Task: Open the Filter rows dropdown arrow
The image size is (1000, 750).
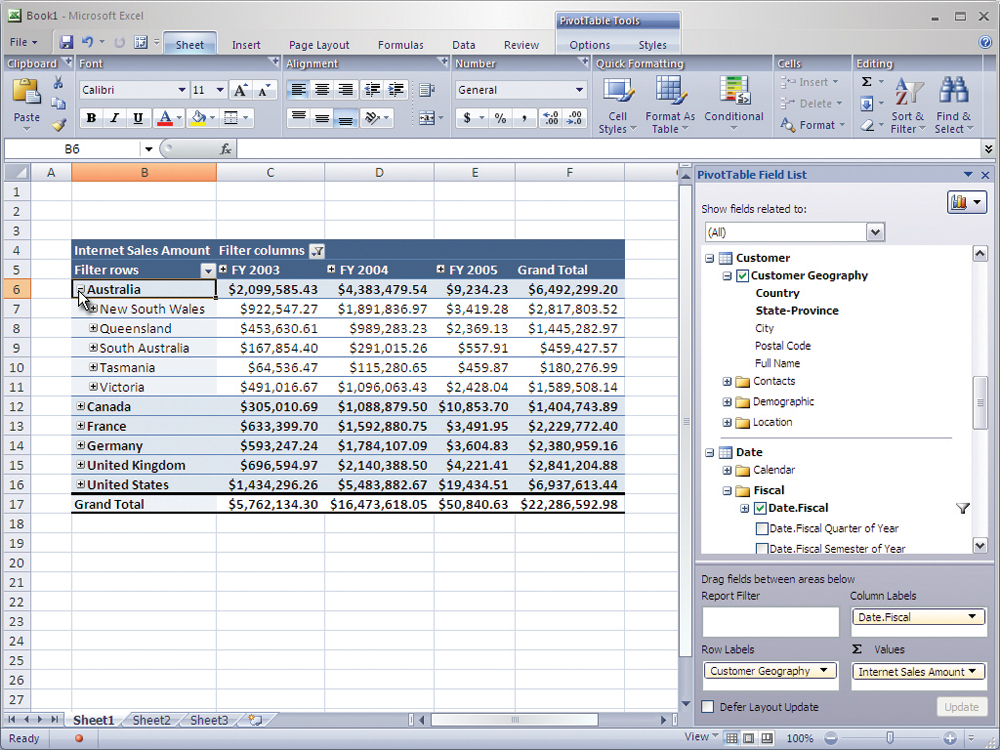Action: pos(207,270)
